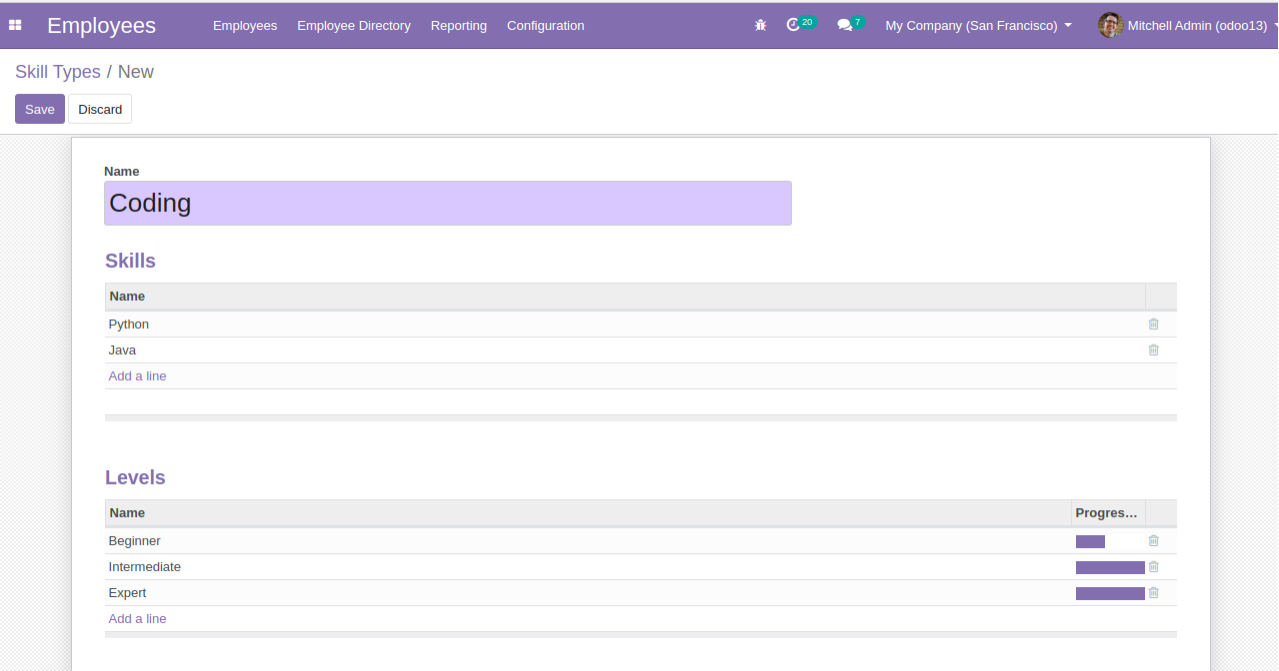Delete the Java skill row
This screenshot has width=1279, height=671.
(1153, 350)
